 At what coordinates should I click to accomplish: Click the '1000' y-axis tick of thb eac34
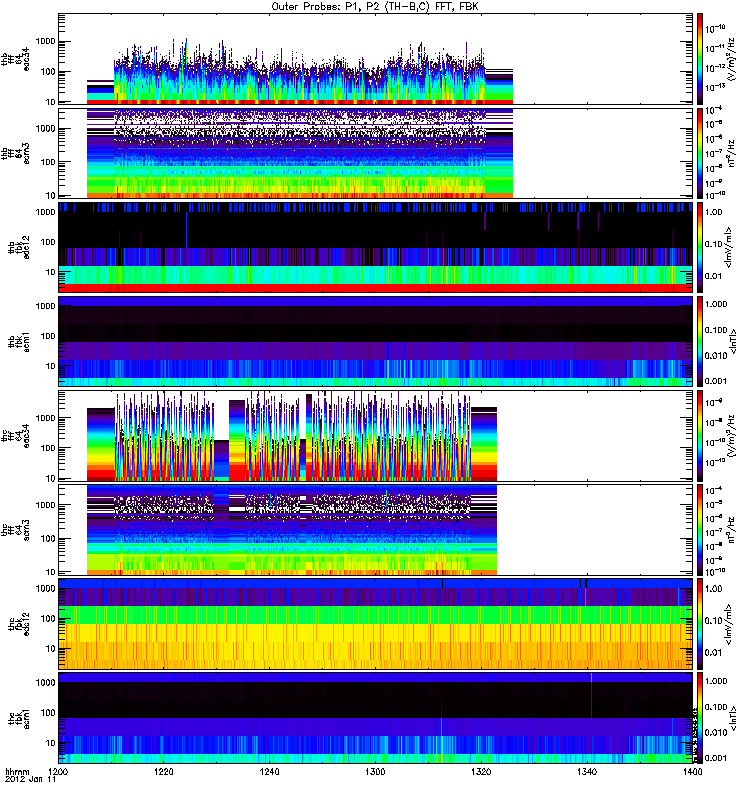45,42
